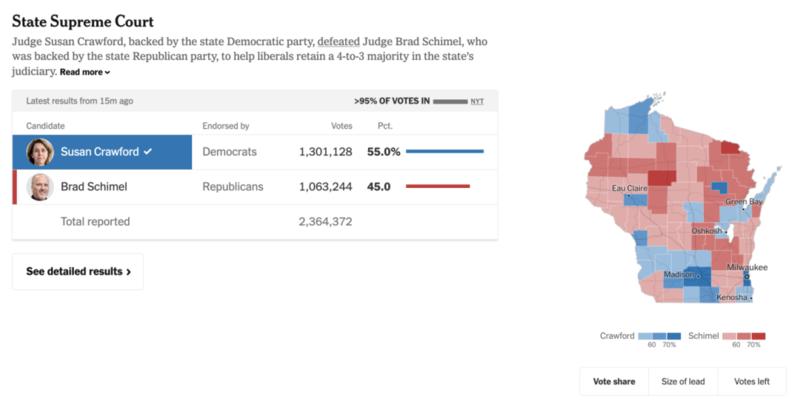Switch map to Votes left view
Screen dimensions: 800x419
(x=751, y=382)
